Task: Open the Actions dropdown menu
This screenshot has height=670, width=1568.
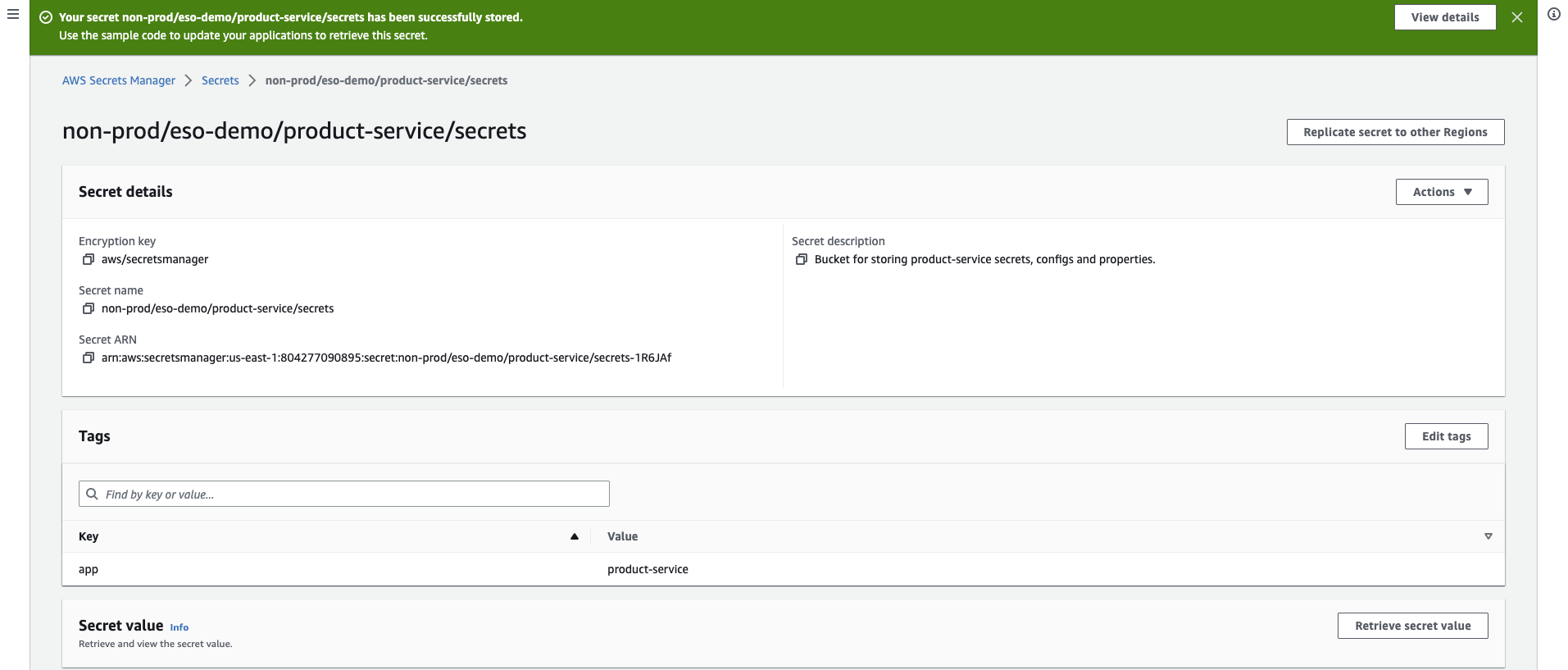Action: [x=1441, y=192]
